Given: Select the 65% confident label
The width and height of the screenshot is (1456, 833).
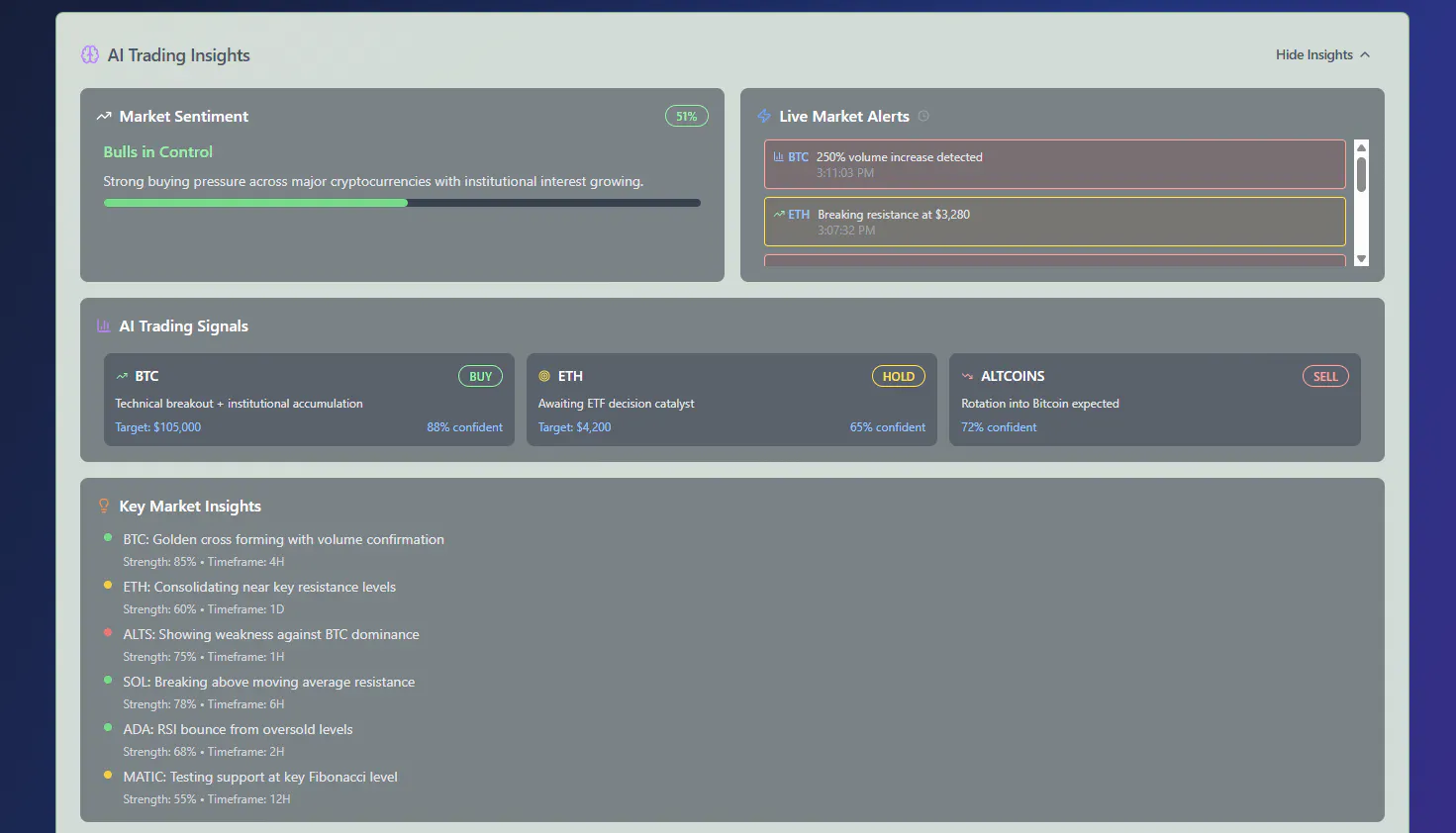Looking at the screenshot, I should (887, 427).
